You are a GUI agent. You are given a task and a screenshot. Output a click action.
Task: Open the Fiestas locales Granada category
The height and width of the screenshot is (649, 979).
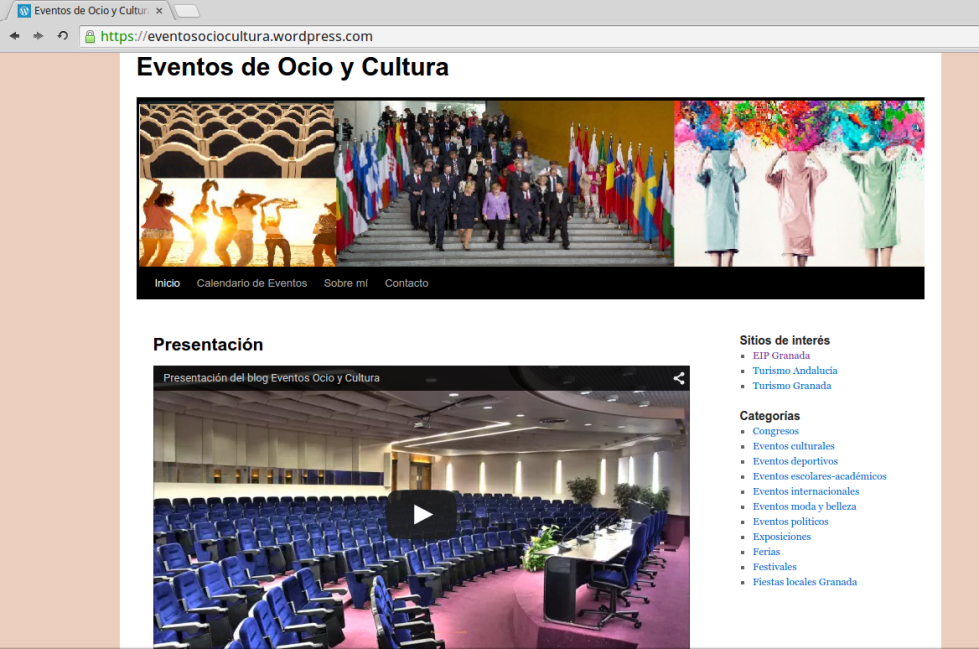(x=804, y=581)
